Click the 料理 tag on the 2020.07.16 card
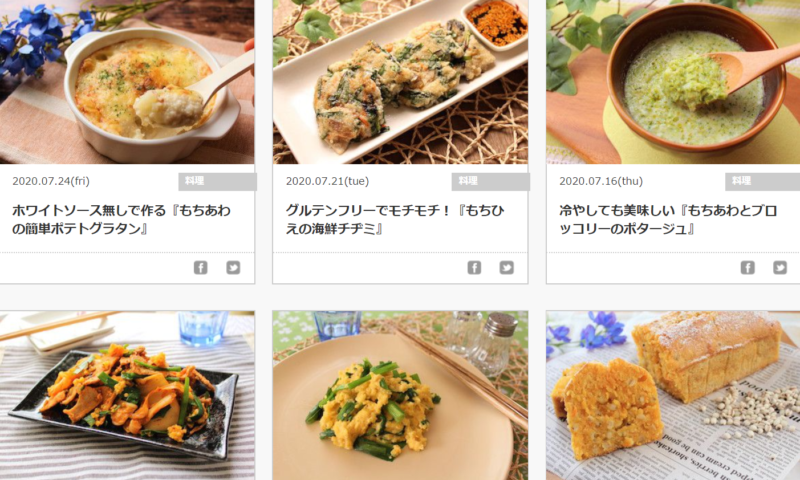This screenshot has width=800, height=480. pos(763,182)
